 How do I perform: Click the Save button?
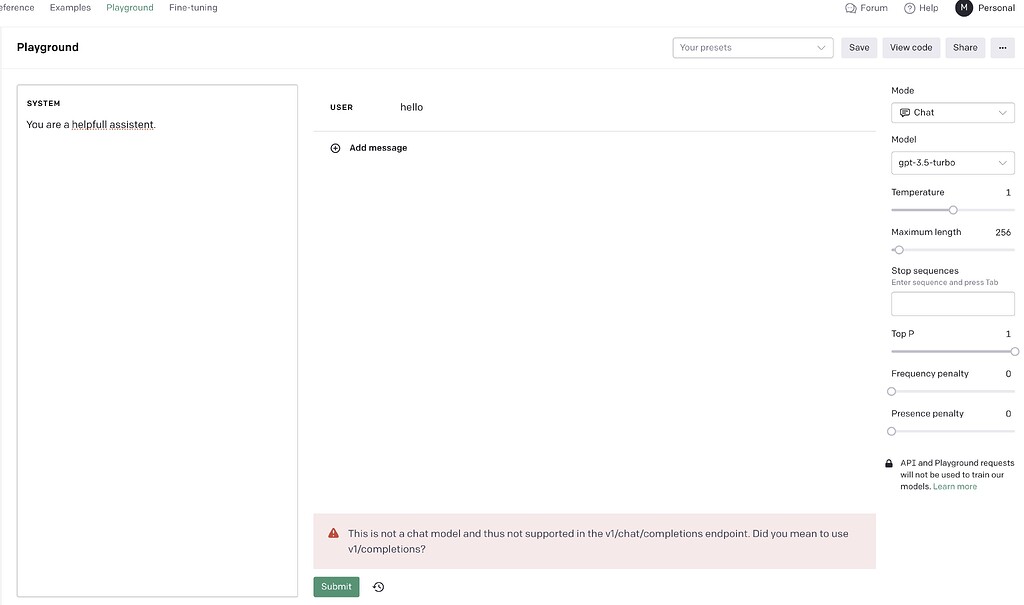coord(858,47)
